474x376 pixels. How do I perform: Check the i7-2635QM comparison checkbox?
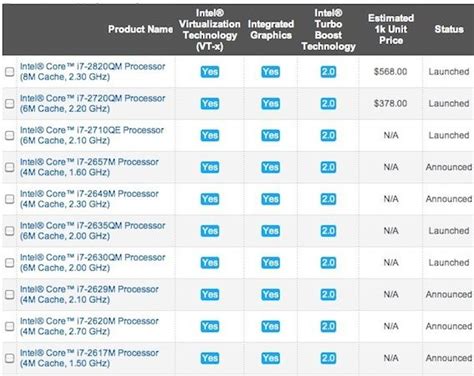pos(10,231)
